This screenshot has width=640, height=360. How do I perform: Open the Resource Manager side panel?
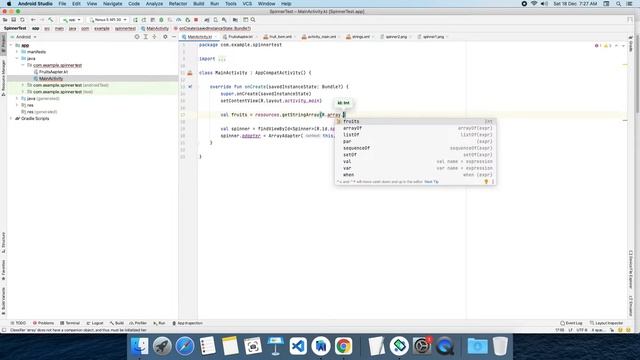(x=4, y=78)
